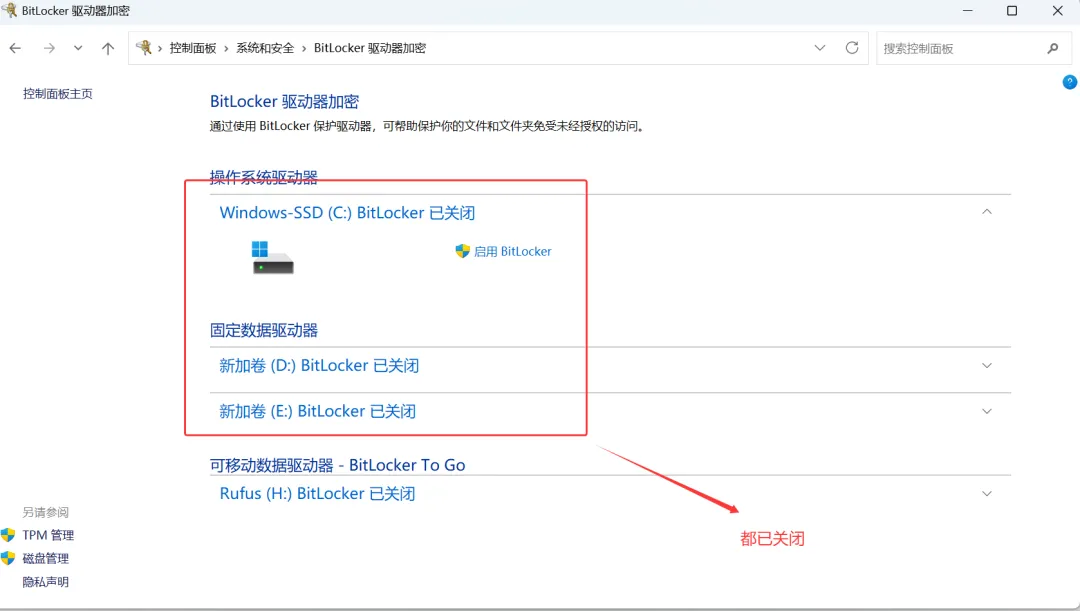Click 新加卷 (E:) BitLocker 已关闭 heading
Viewport: 1080px width, 611px height.
[x=318, y=411]
